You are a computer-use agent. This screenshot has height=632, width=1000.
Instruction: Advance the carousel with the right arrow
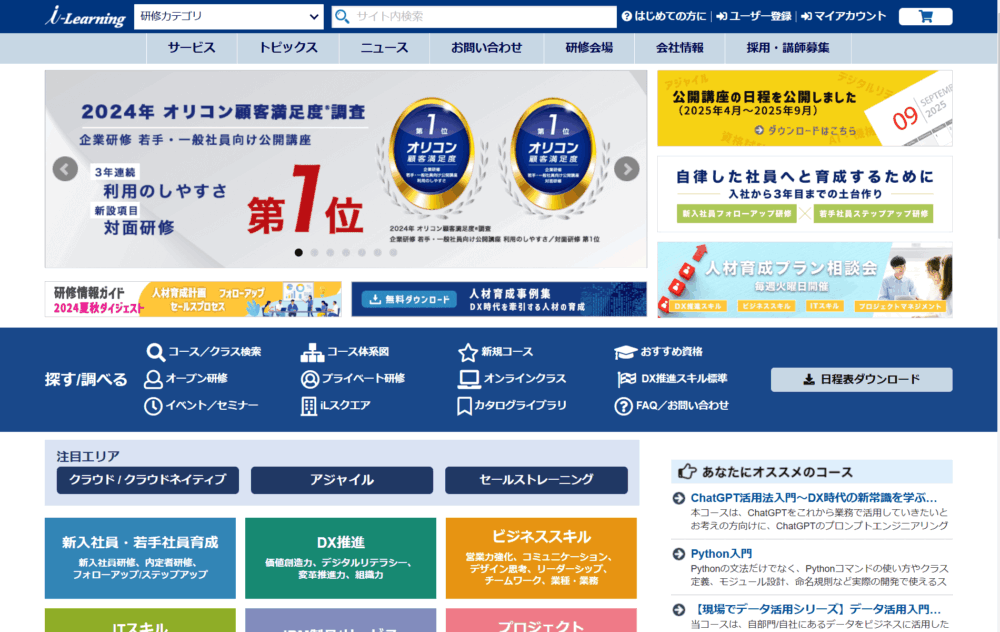[x=626, y=168]
